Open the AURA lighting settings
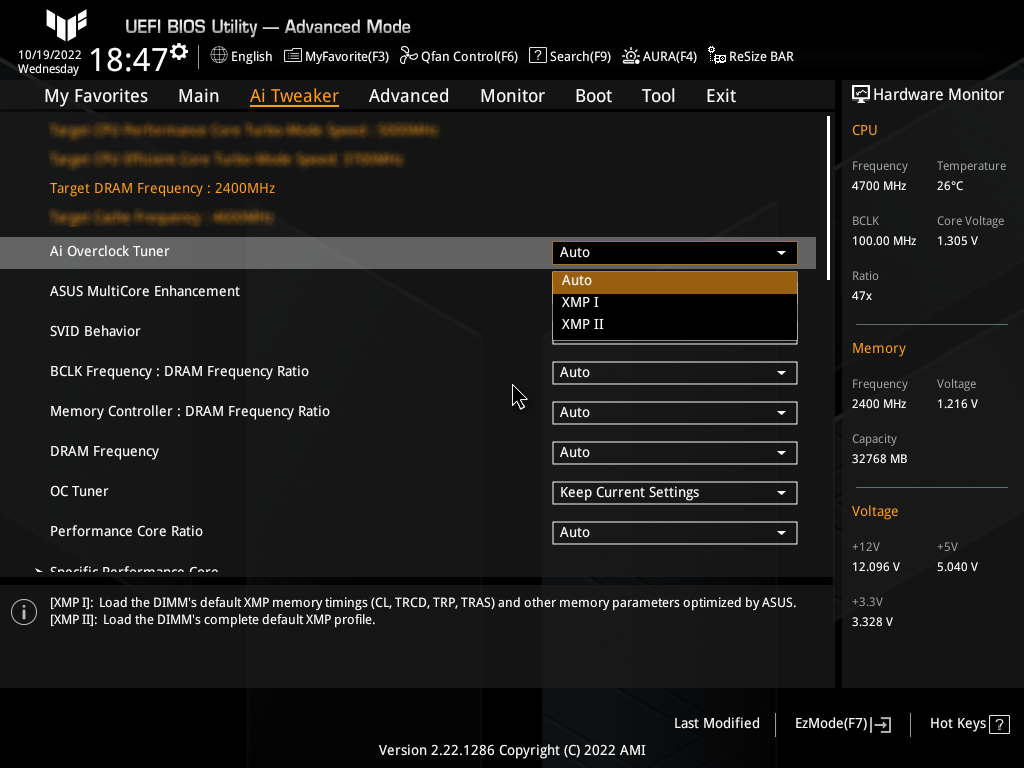The height and width of the screenshot is (768, 1024). point(659,56)
